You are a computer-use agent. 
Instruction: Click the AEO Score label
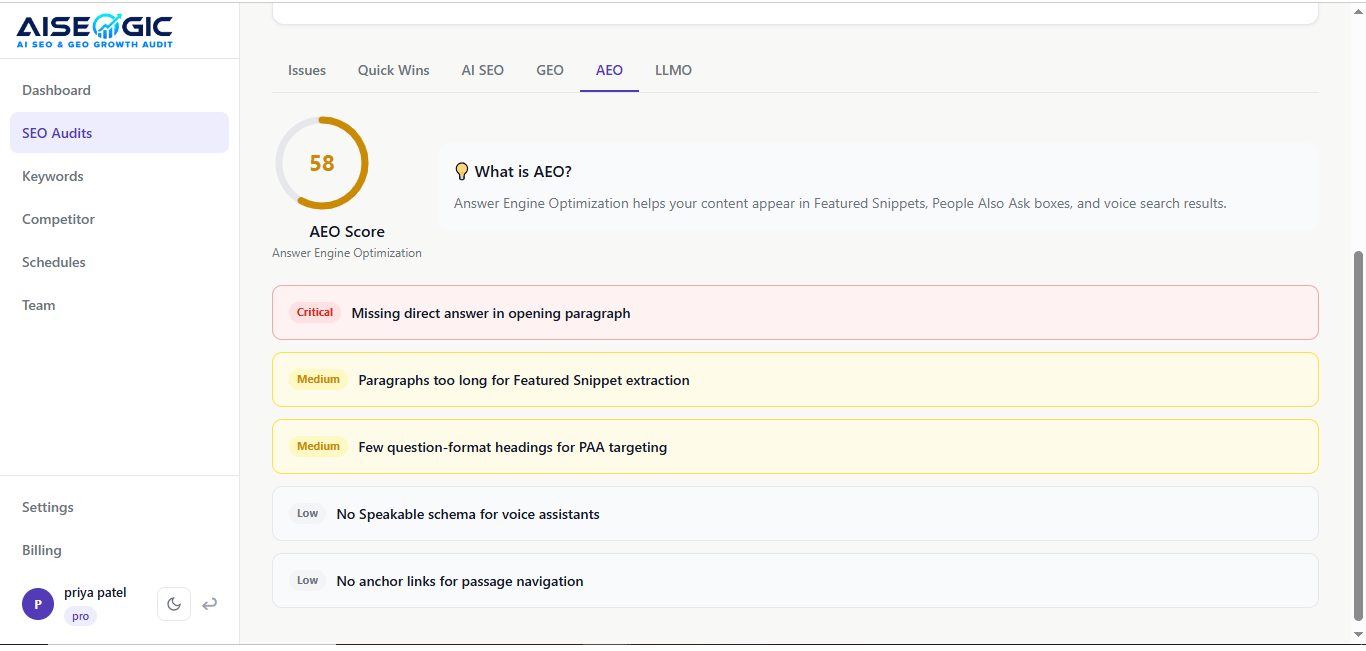click(x=347, y=232)
